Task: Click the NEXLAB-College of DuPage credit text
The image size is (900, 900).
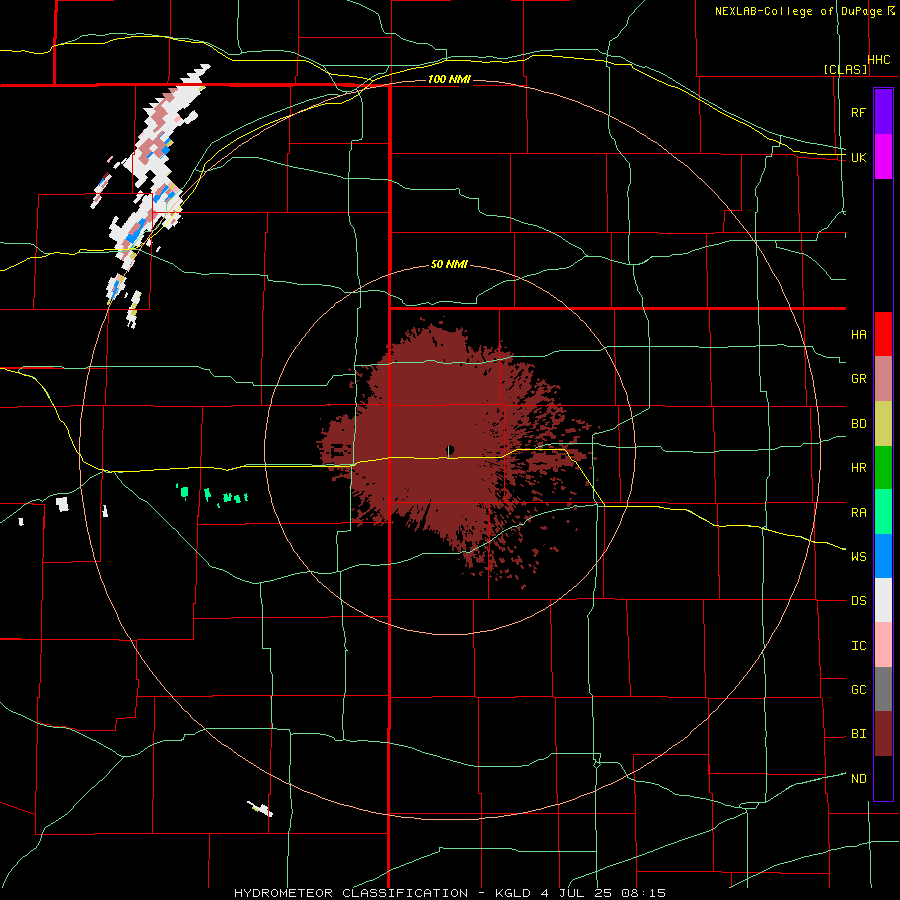Action: [x=798, y=11]
